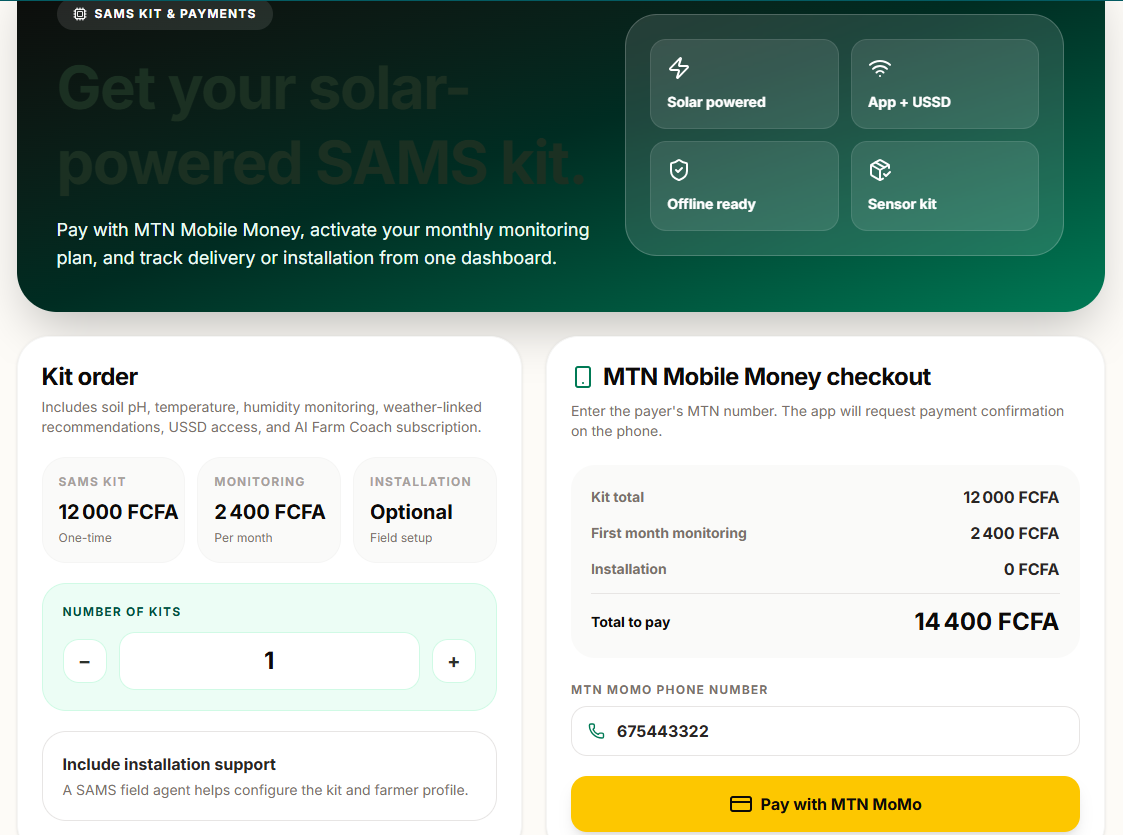Click the 'One-time' caption under SAMS kit price
The image size is (1123, 835).
pos(85,538)
